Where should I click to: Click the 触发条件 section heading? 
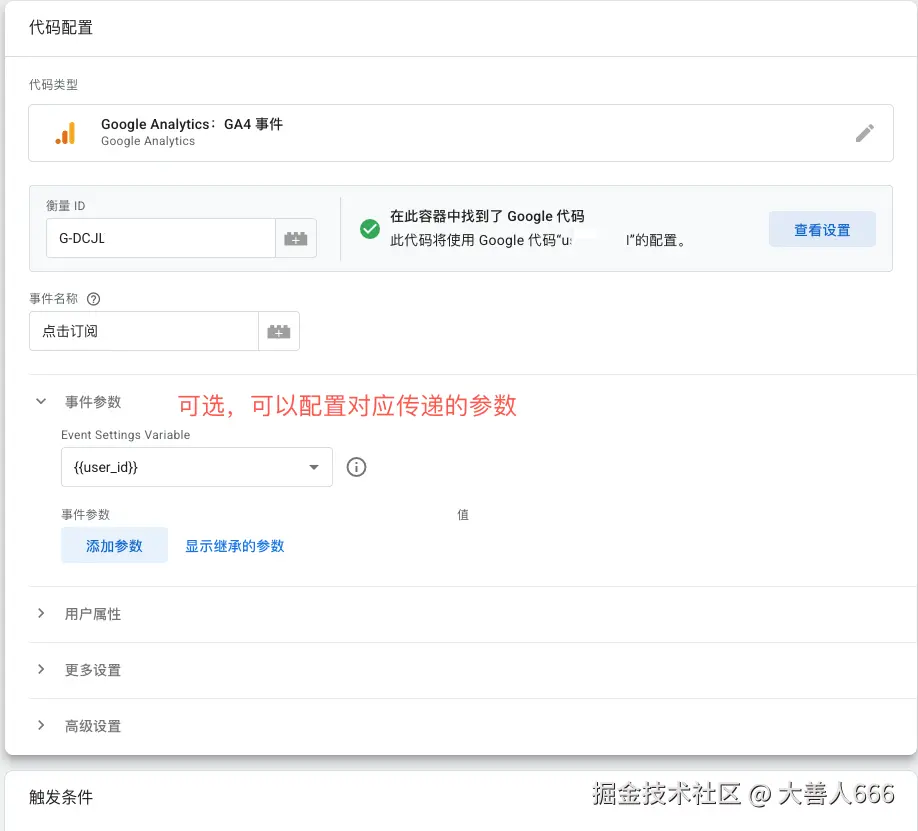[61, 797]
